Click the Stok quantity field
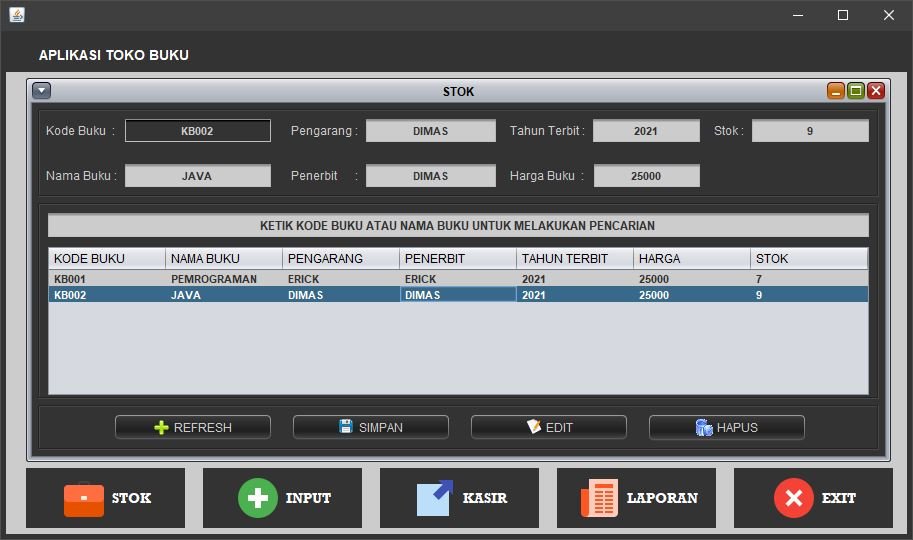The height and width of the screenshot is (540, 913). 809,131
